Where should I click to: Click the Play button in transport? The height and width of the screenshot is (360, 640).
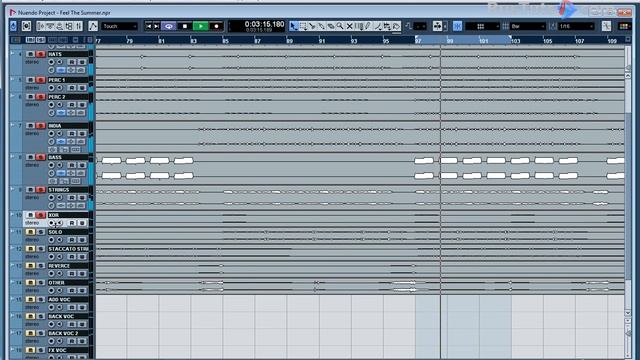pyautogui.click(x=201, y=26)
